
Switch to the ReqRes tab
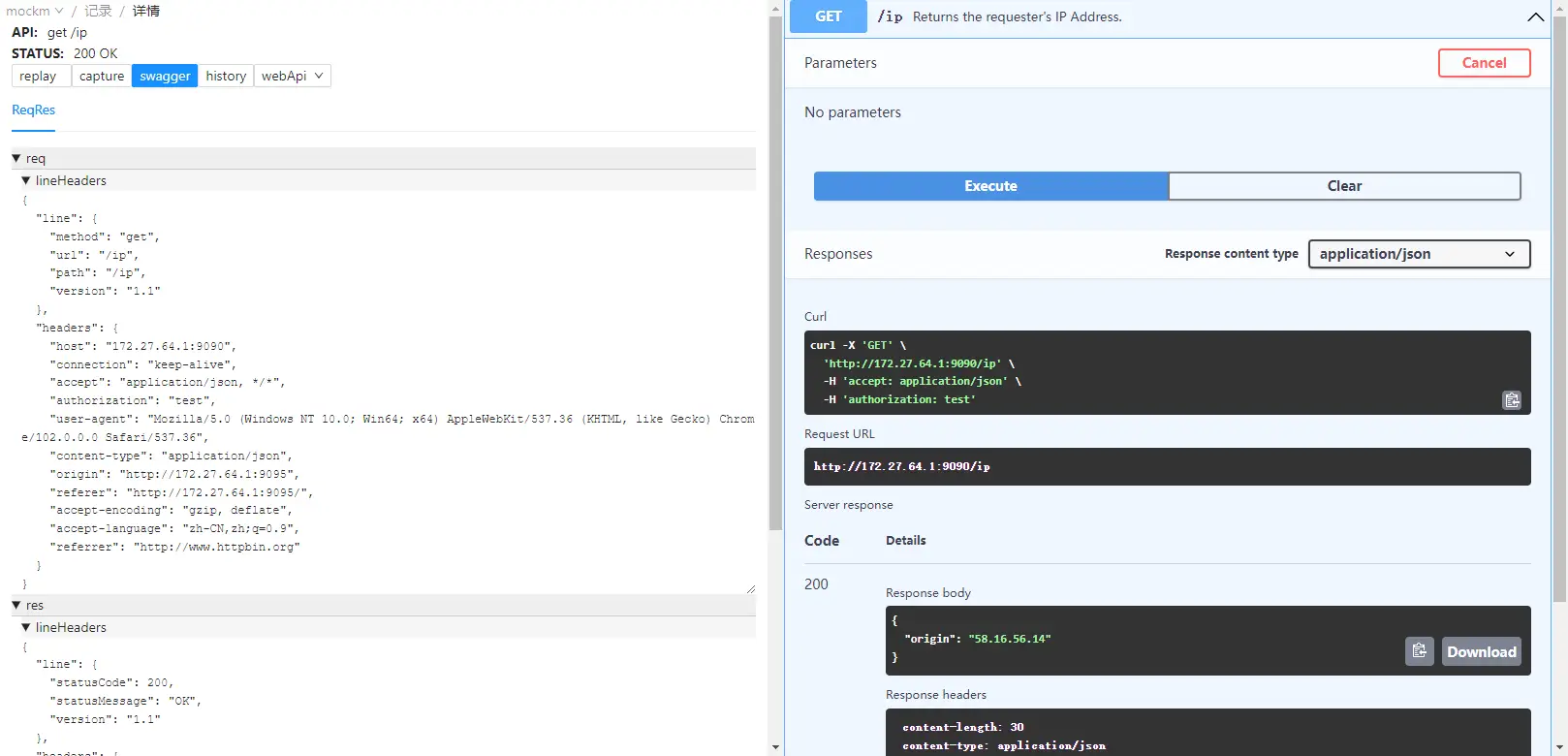[x=33, y=110]
